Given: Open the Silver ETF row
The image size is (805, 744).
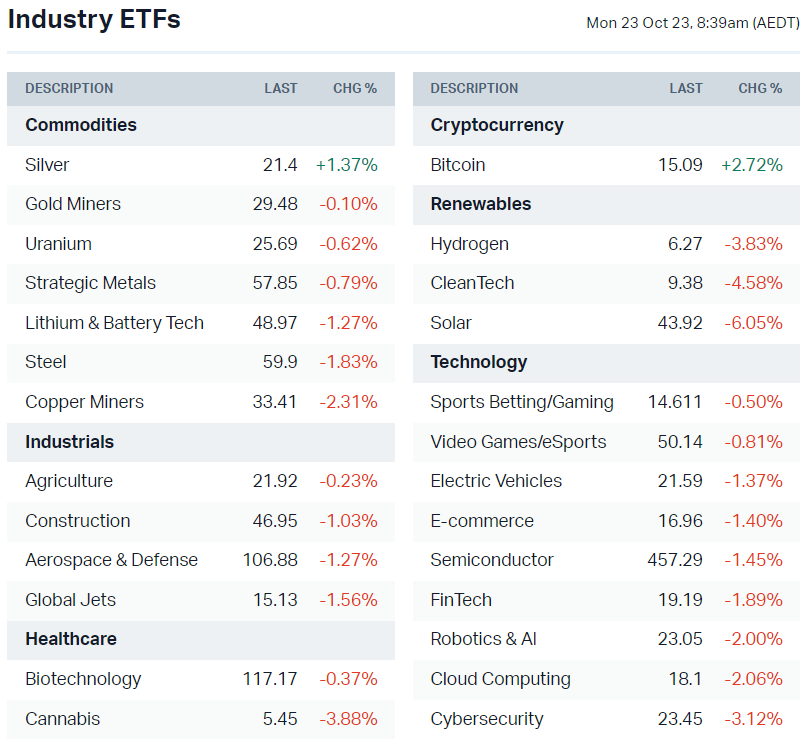Looking at the screenshot, I should click(48, 165).
